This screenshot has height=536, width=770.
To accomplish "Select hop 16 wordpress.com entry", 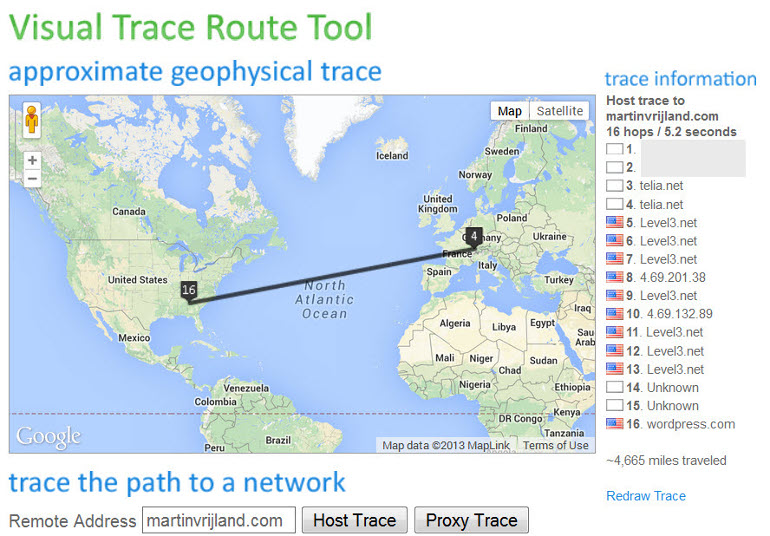I will coord(681,423).
